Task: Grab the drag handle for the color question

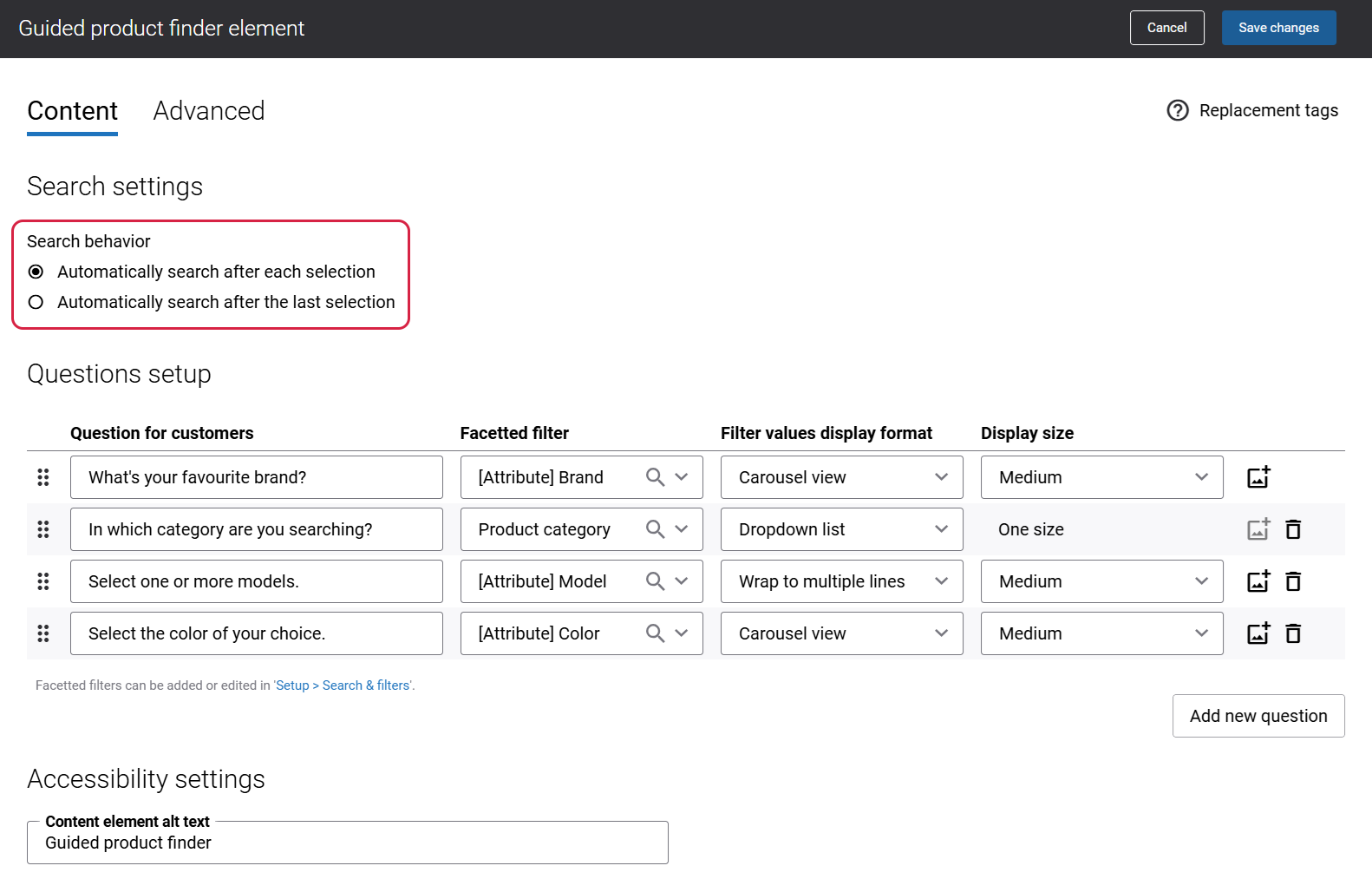Action: tap(43, 633)
